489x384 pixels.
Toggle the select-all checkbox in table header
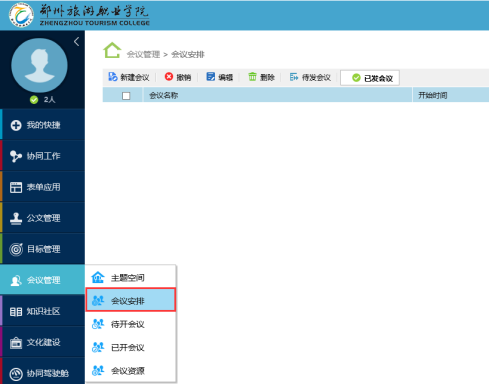[126, 96]
